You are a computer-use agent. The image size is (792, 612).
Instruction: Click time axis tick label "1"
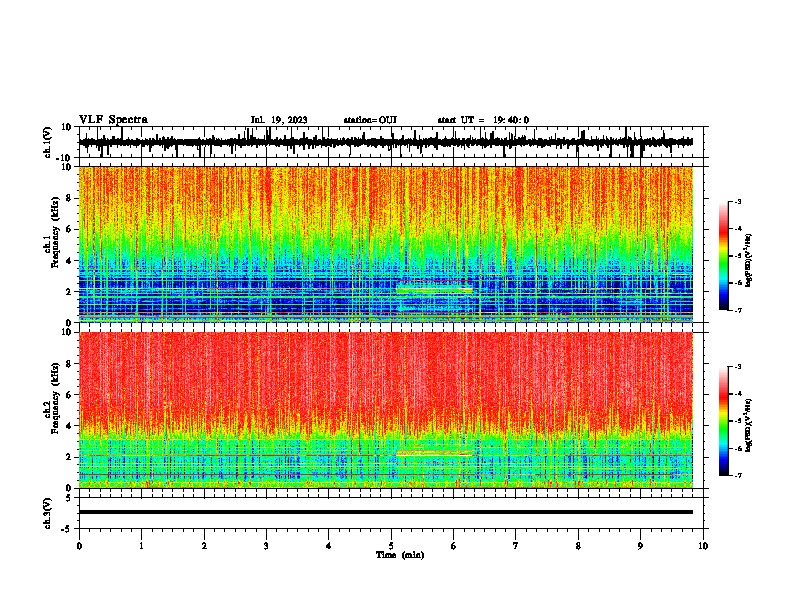(141, 546)
